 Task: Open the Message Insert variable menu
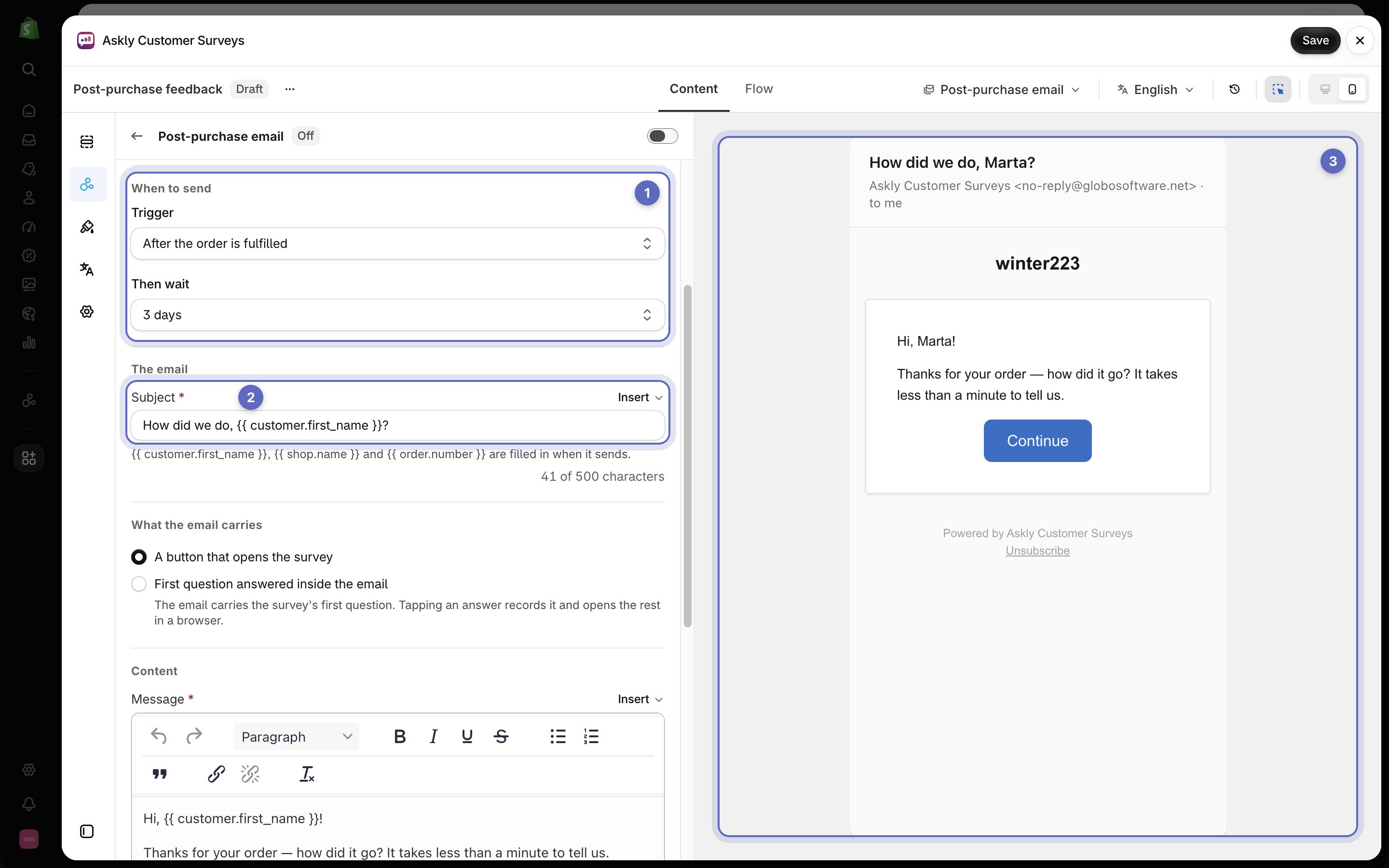click(x=640, y=699)
